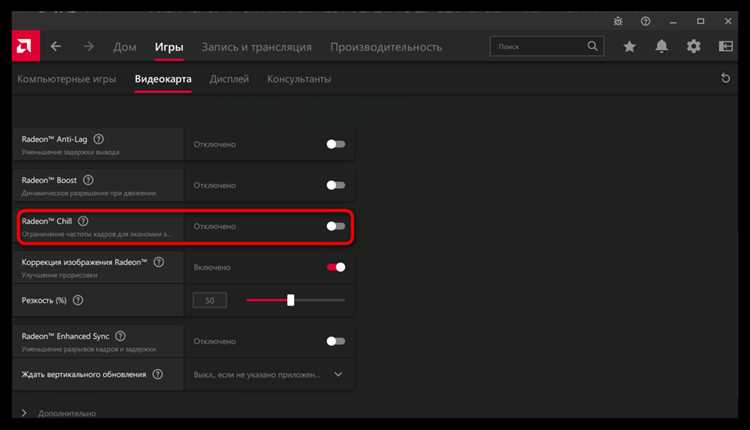Enable the Radeon Anti-Lag switch

(336, 144)
